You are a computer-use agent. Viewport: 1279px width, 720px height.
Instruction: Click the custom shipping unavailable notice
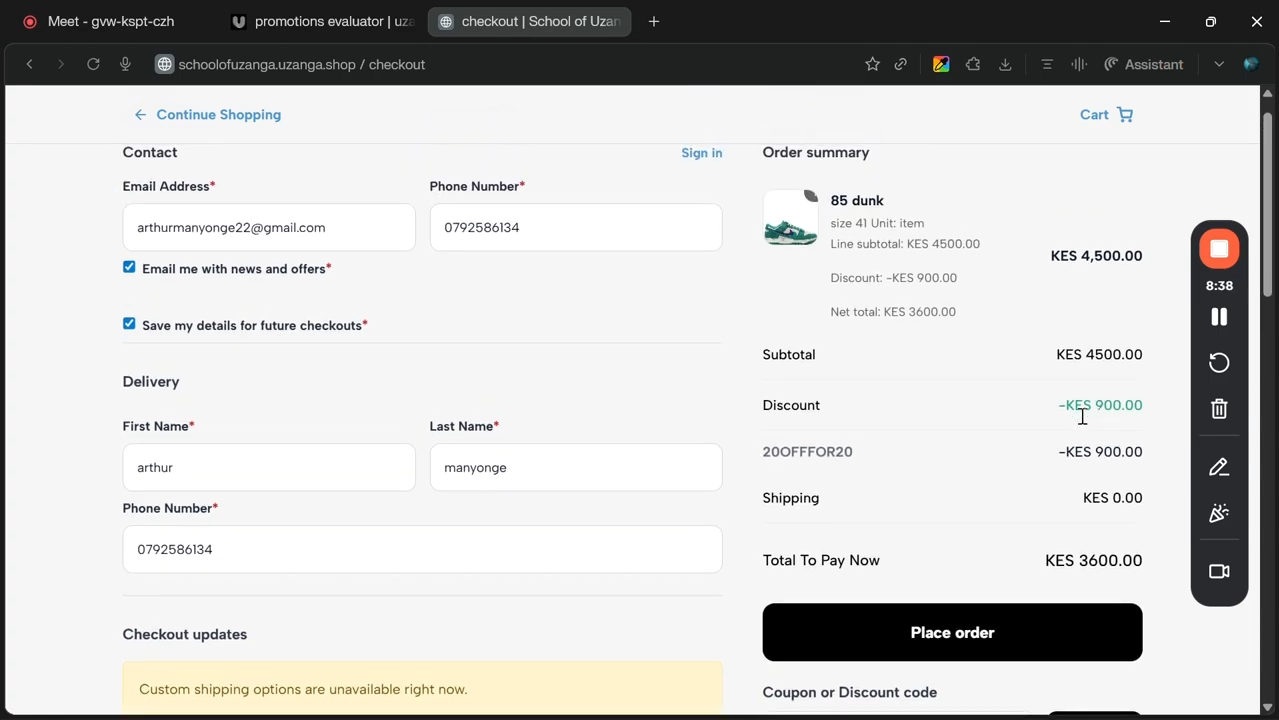(x=422, y=688)
